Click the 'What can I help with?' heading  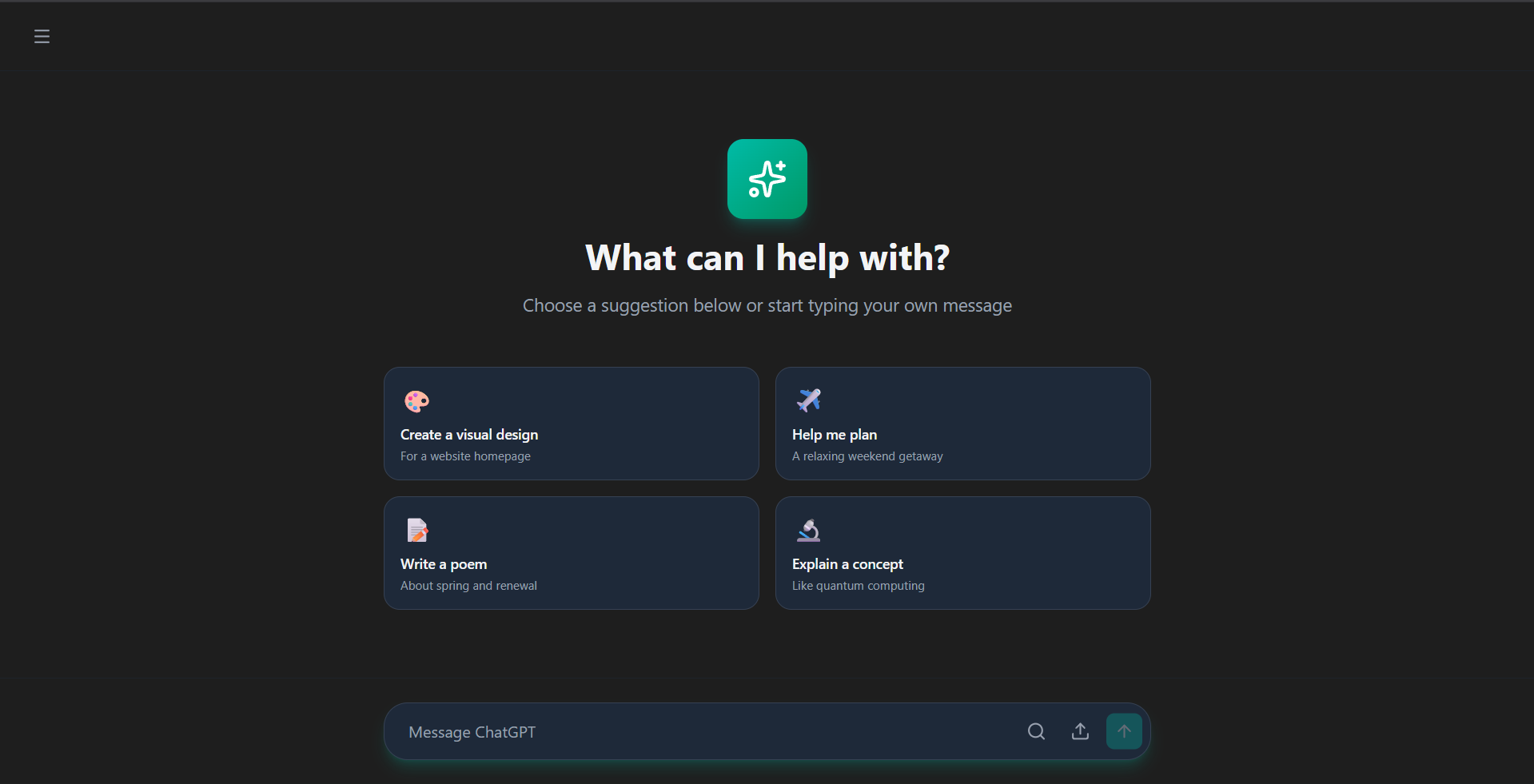(767, 258)
